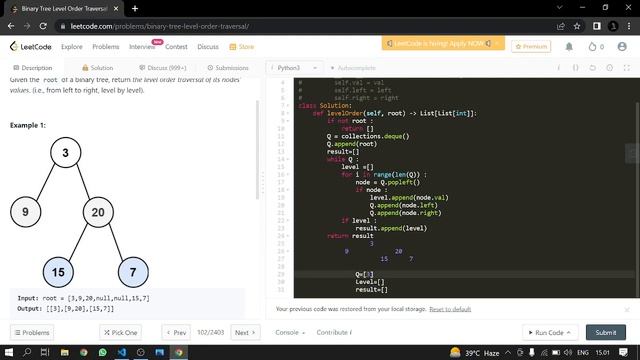Click the LeetCode logo

pyautogui.click(x=31, y=47)
